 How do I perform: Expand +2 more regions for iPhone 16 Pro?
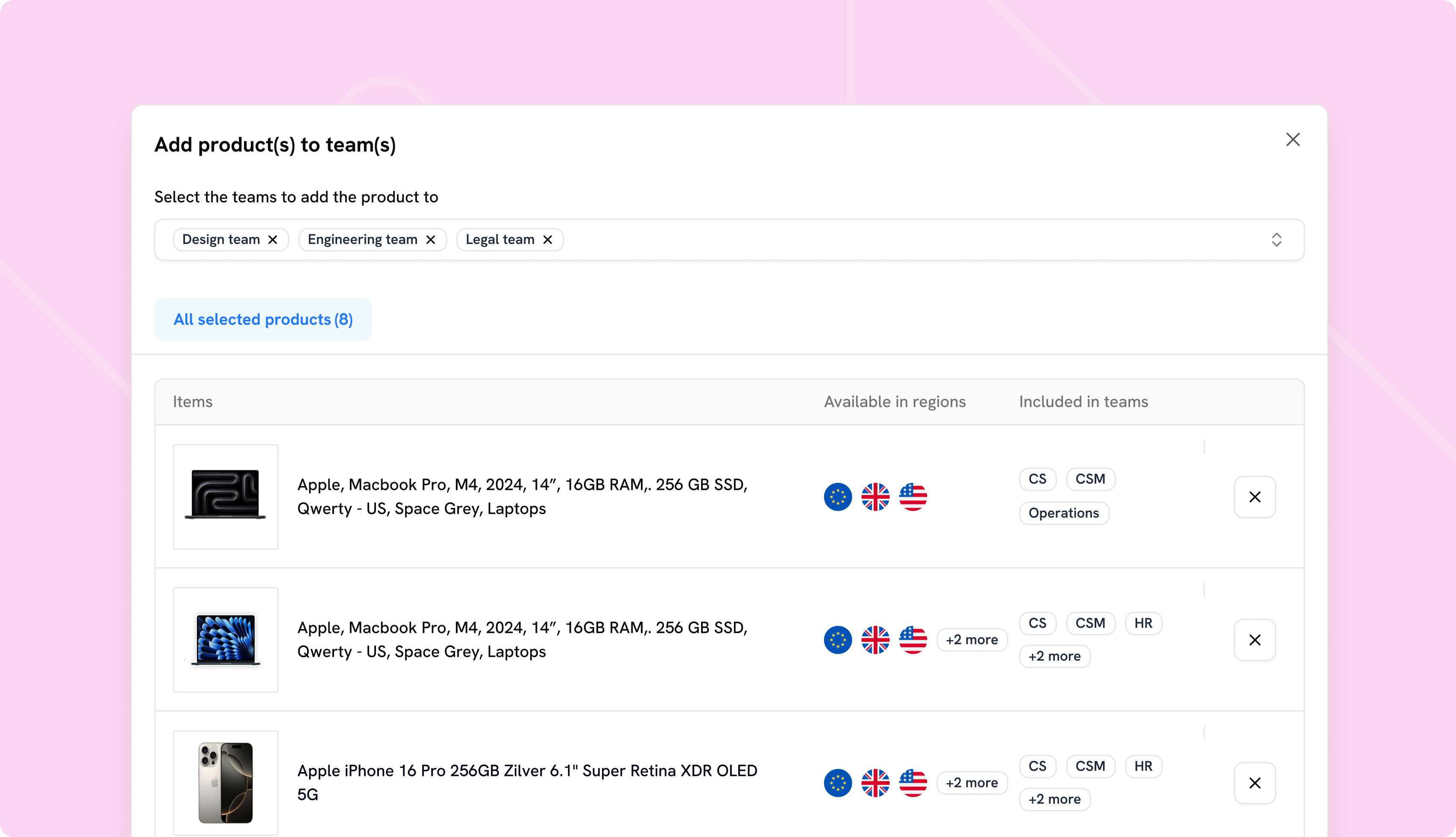972,783
